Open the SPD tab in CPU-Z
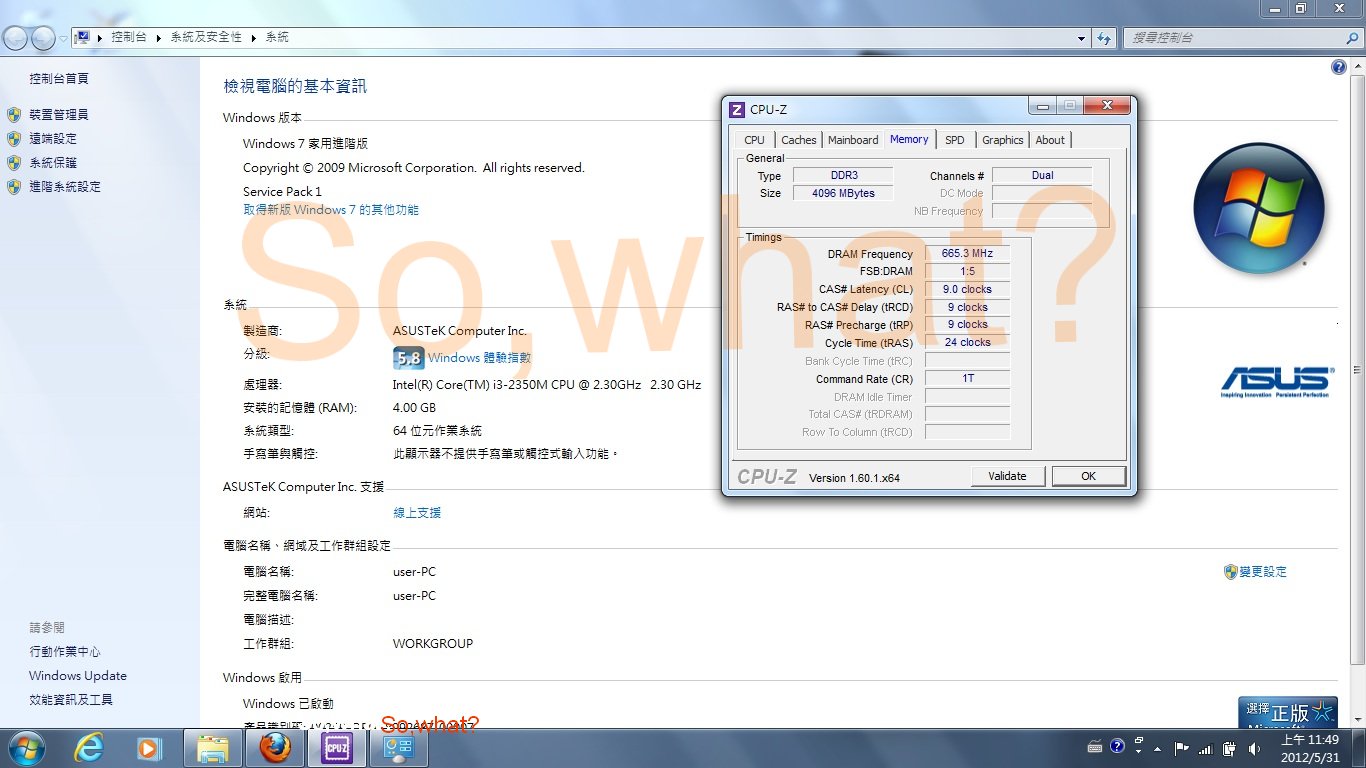 (x=955, y=140)
